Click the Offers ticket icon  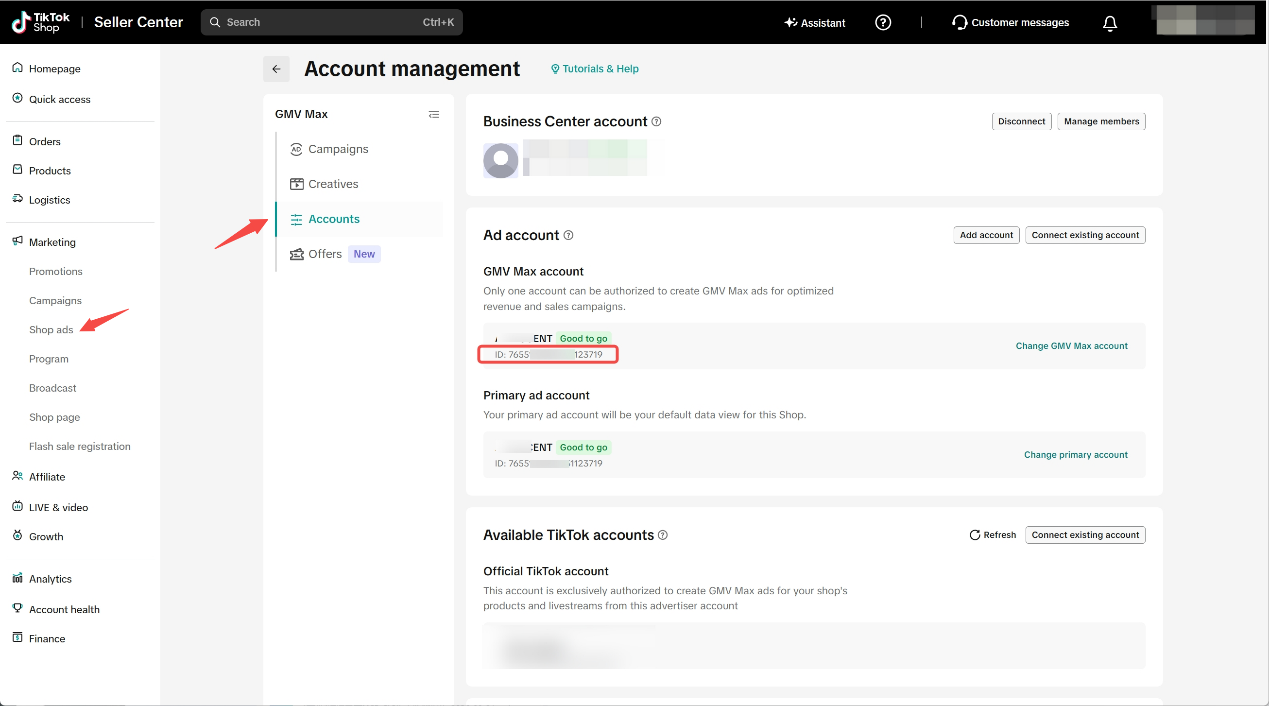pyautogui.click(x=297, y=254)
